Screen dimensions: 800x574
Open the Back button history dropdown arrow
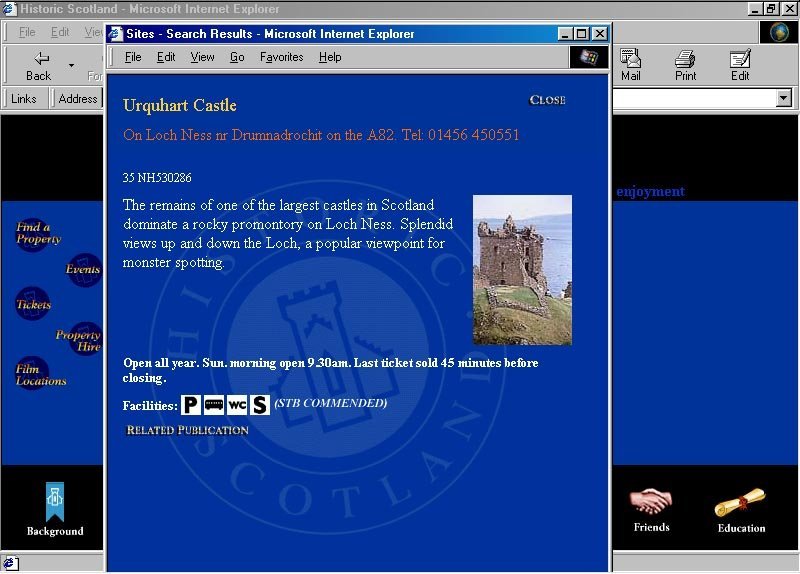pos(71,66)
